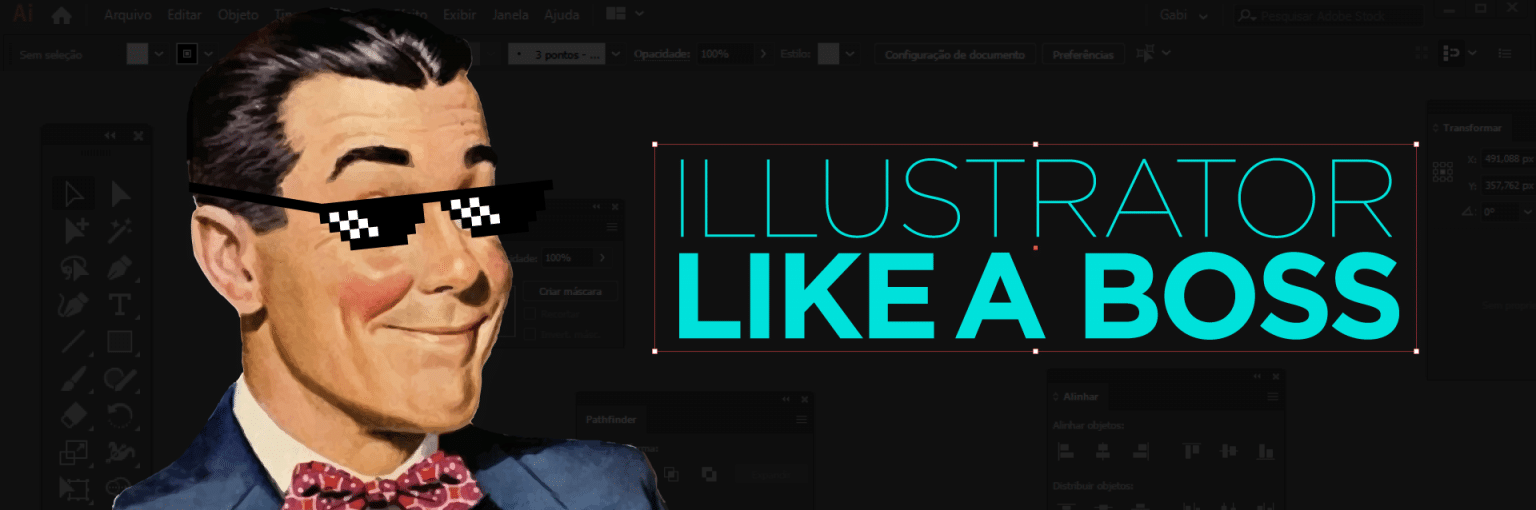Click the Pathfinder panel tab
The width and height of the screenshot is (1536, 510).
pyautogui.click(x=611, y=420)
